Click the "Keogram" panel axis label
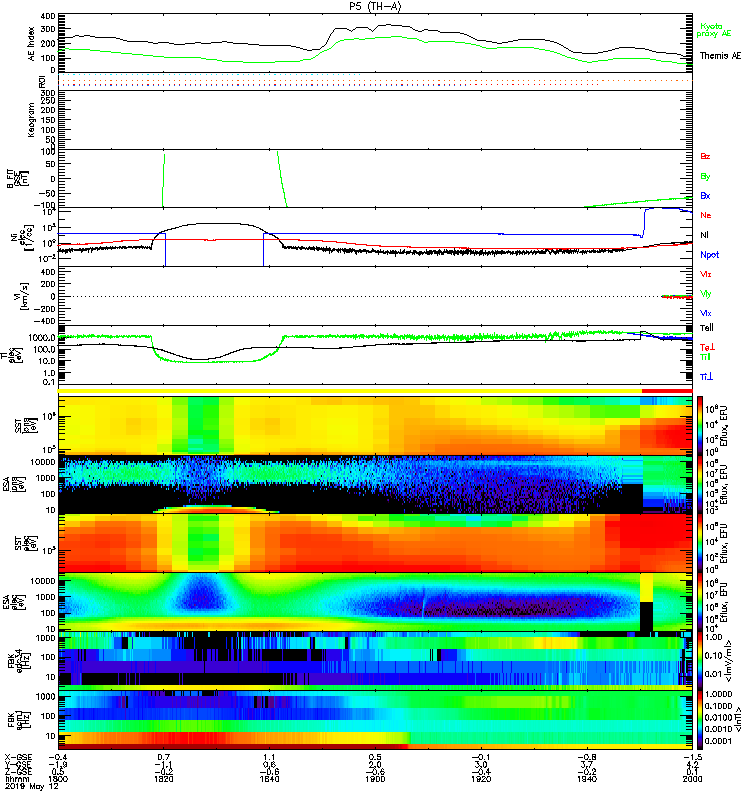Screen dimensions: 750x800 pyautogui.click(x=31, y=120)
